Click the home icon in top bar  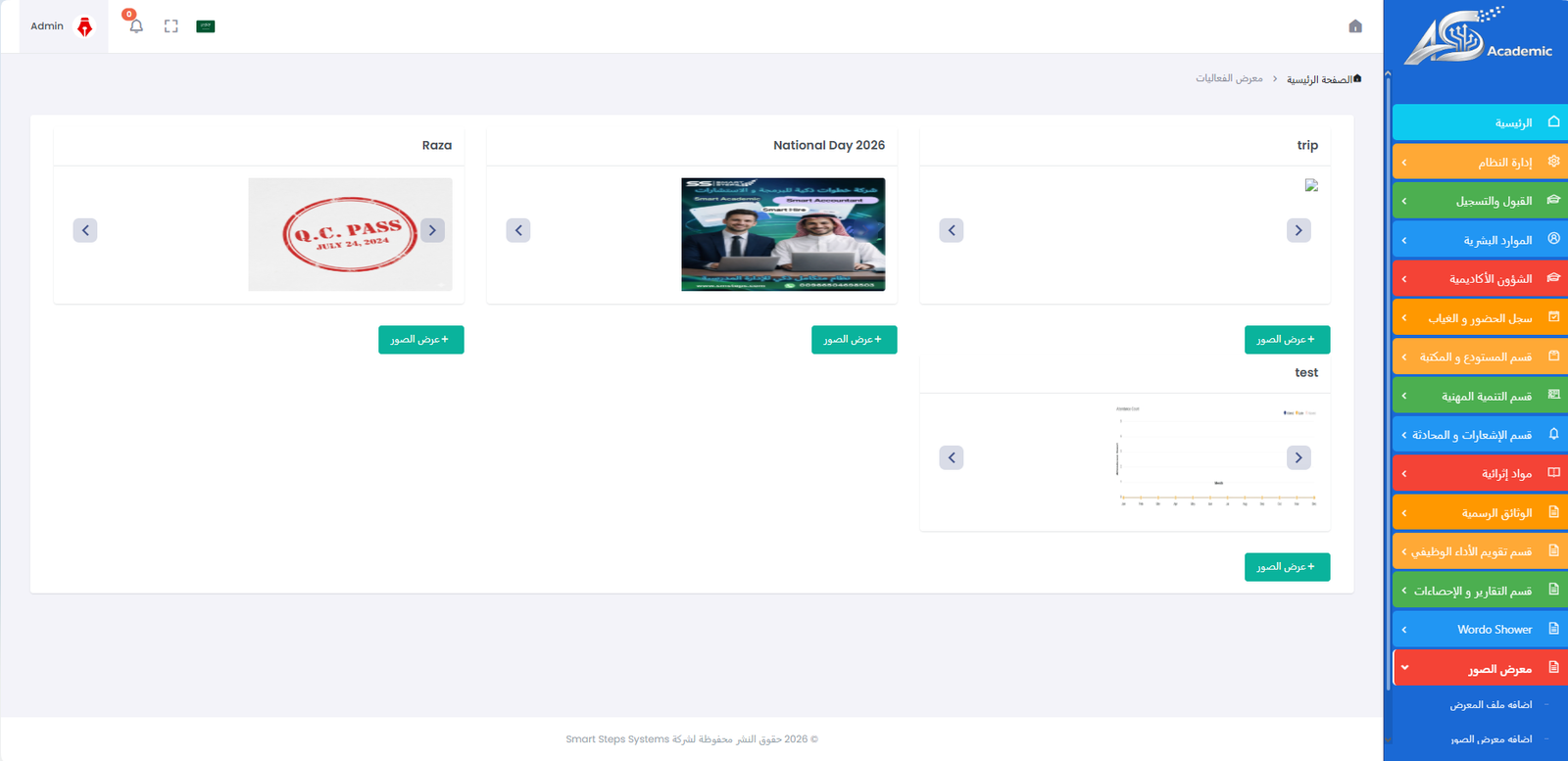[x=1355, y=26]
